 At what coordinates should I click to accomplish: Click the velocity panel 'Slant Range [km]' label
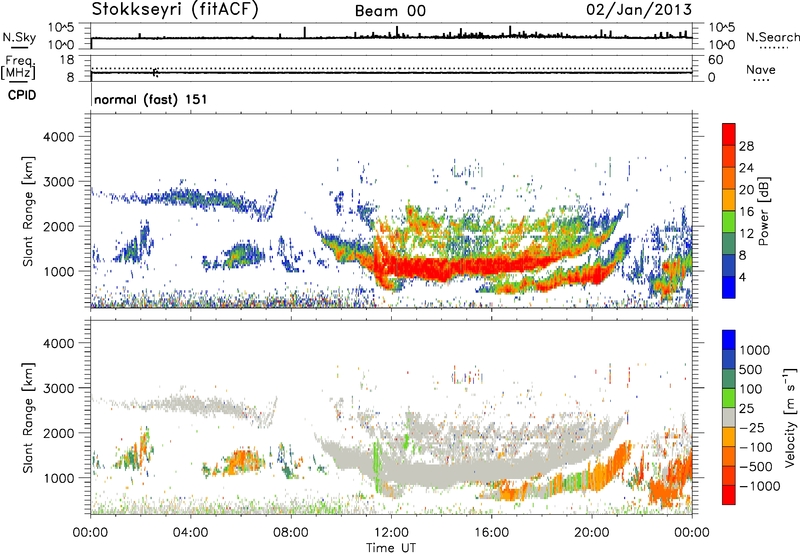(x=28, y=417)
